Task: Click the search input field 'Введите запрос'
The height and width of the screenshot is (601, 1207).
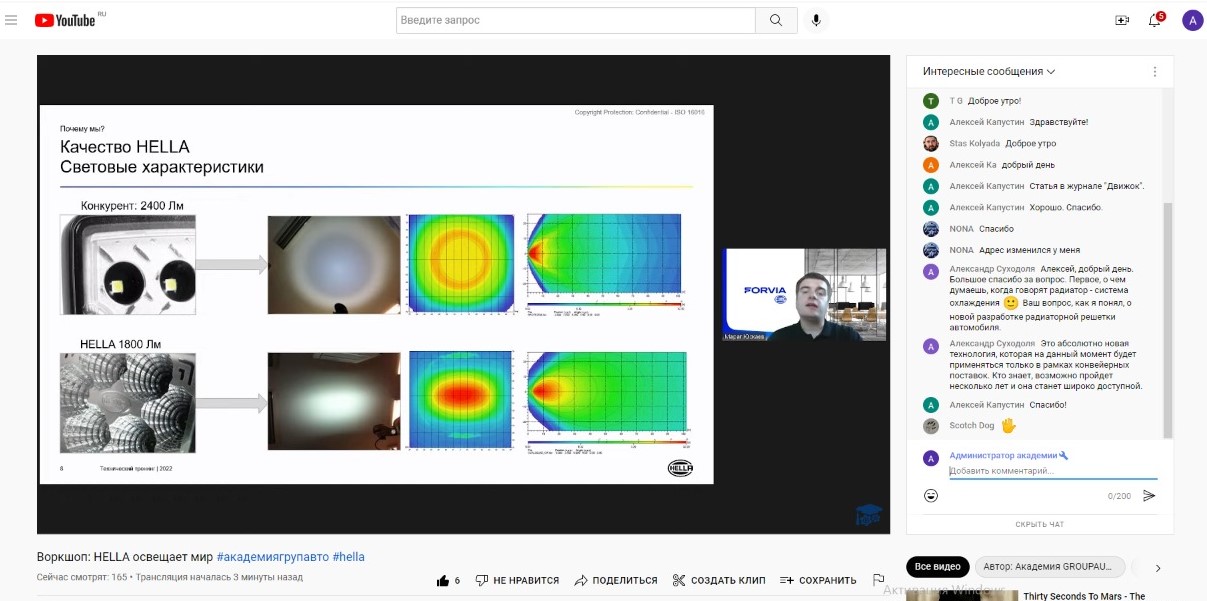Action: click(575, 20)
